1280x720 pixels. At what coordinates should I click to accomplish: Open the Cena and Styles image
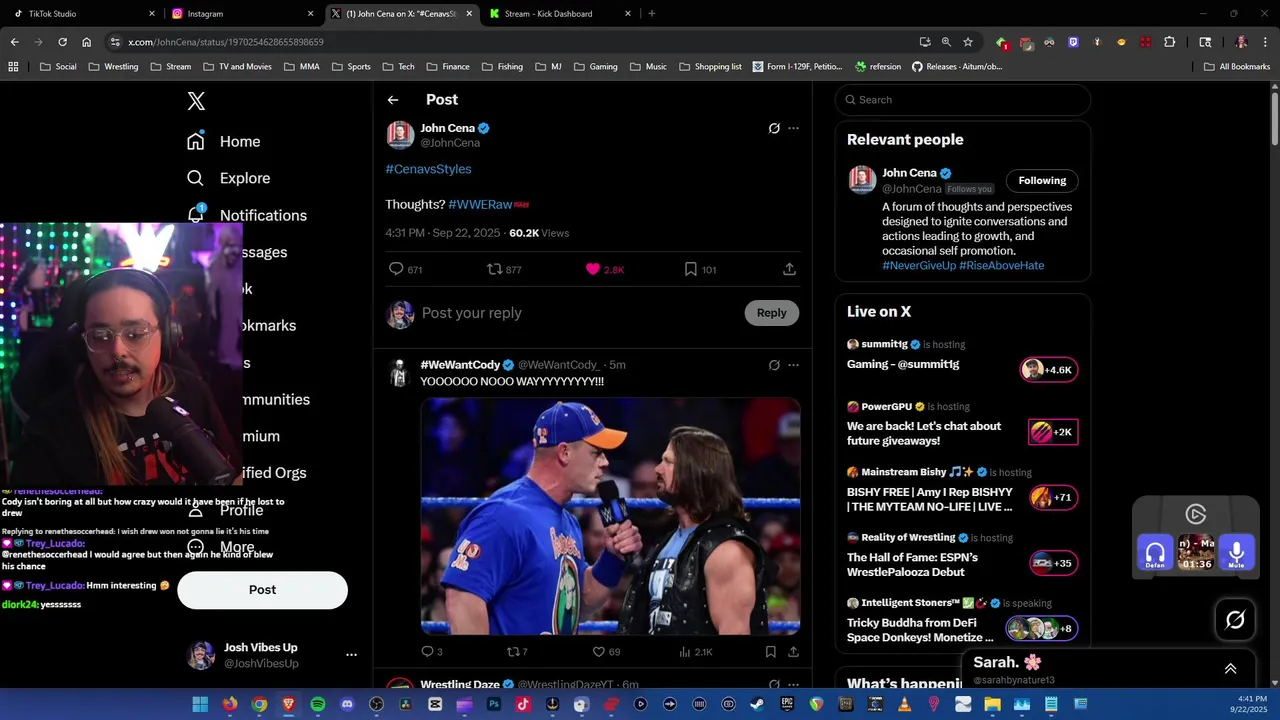[x=610, y=516]
